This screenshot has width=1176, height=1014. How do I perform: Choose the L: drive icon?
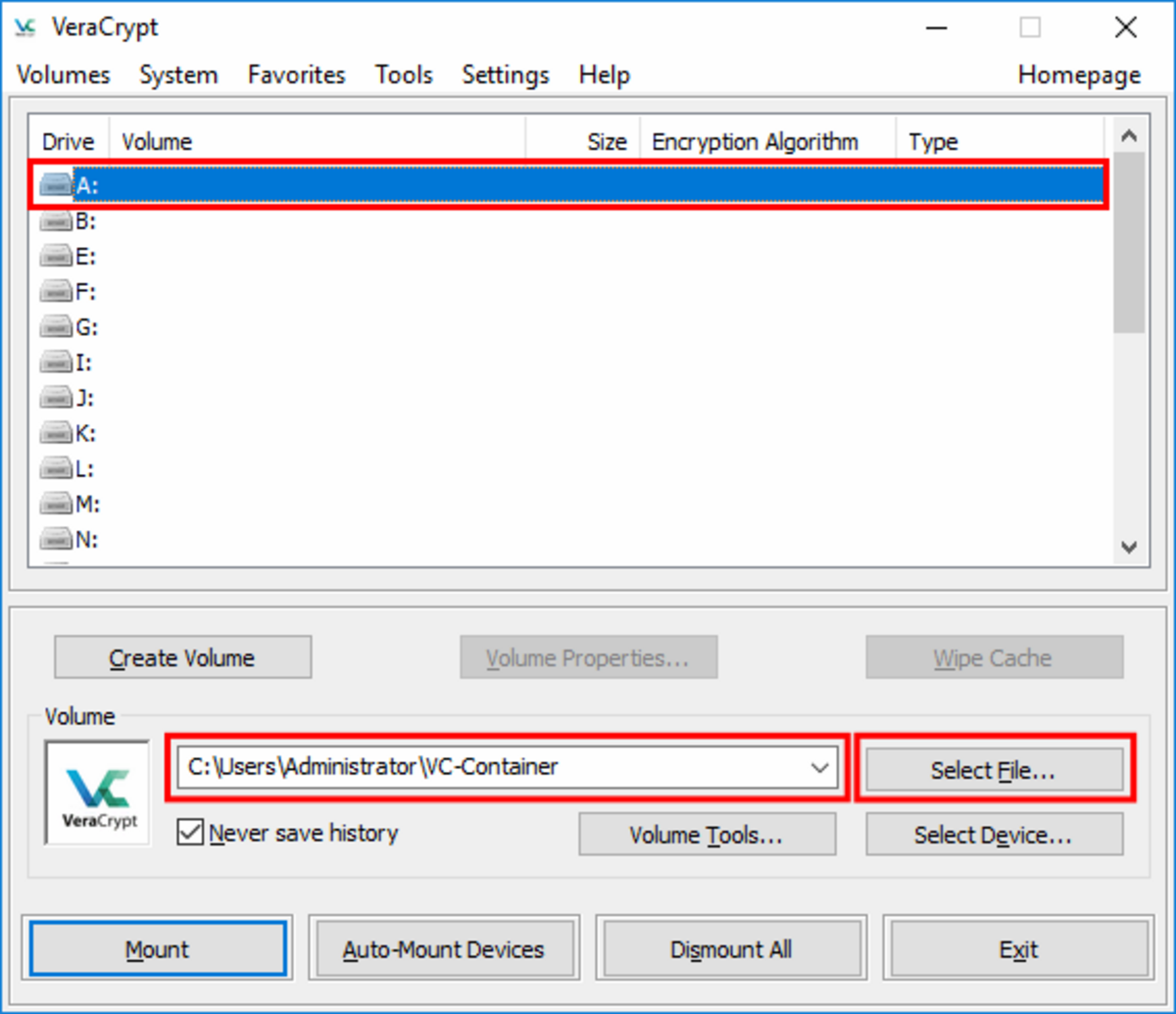coord(57,468)
